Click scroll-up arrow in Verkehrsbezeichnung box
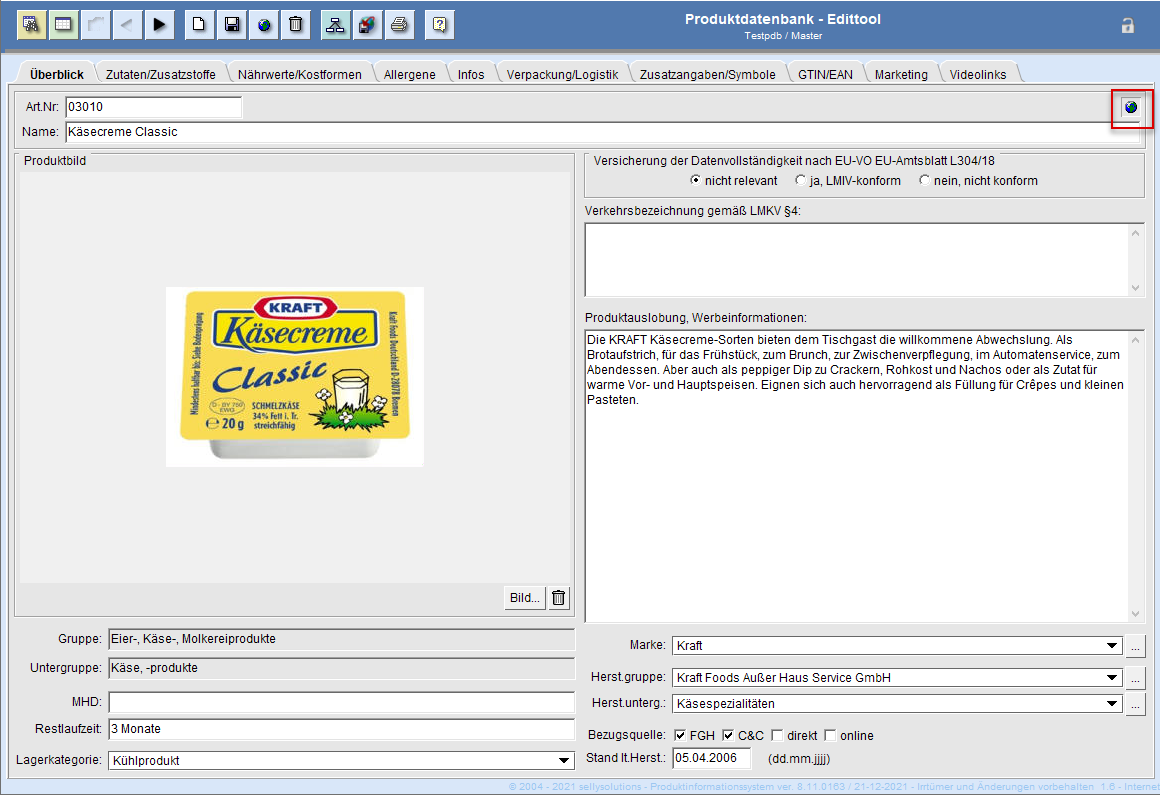Screen dimensions: 1160x795 point(1136,233)
